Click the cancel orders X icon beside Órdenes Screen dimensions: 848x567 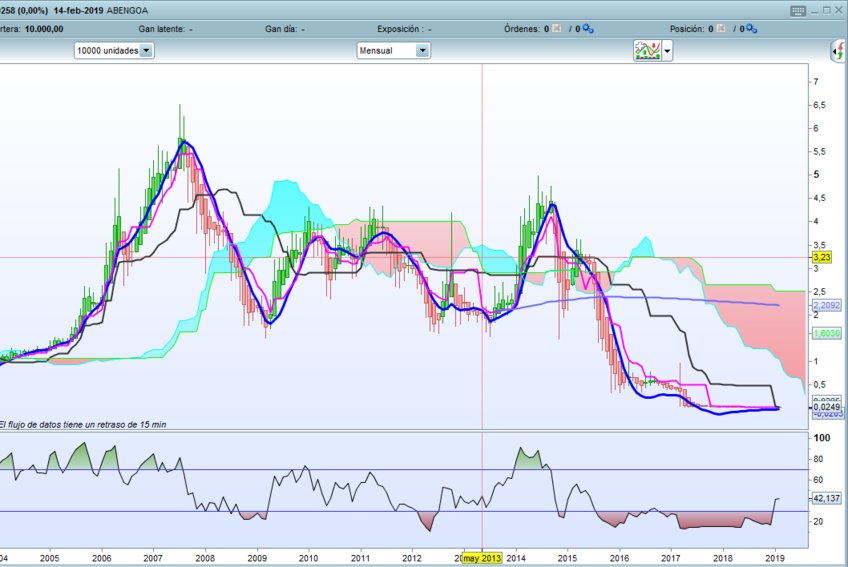556,29
